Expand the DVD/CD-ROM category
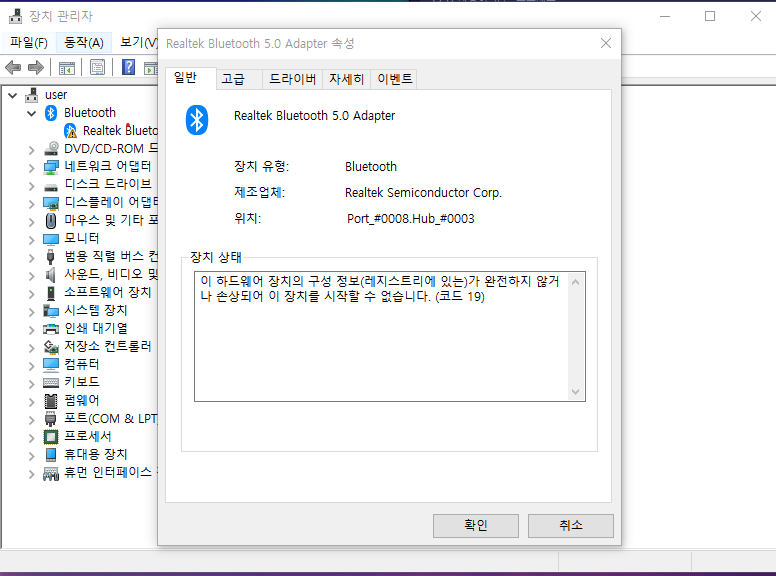The height and width of the screenshot is (576, 776). point(32,150)
